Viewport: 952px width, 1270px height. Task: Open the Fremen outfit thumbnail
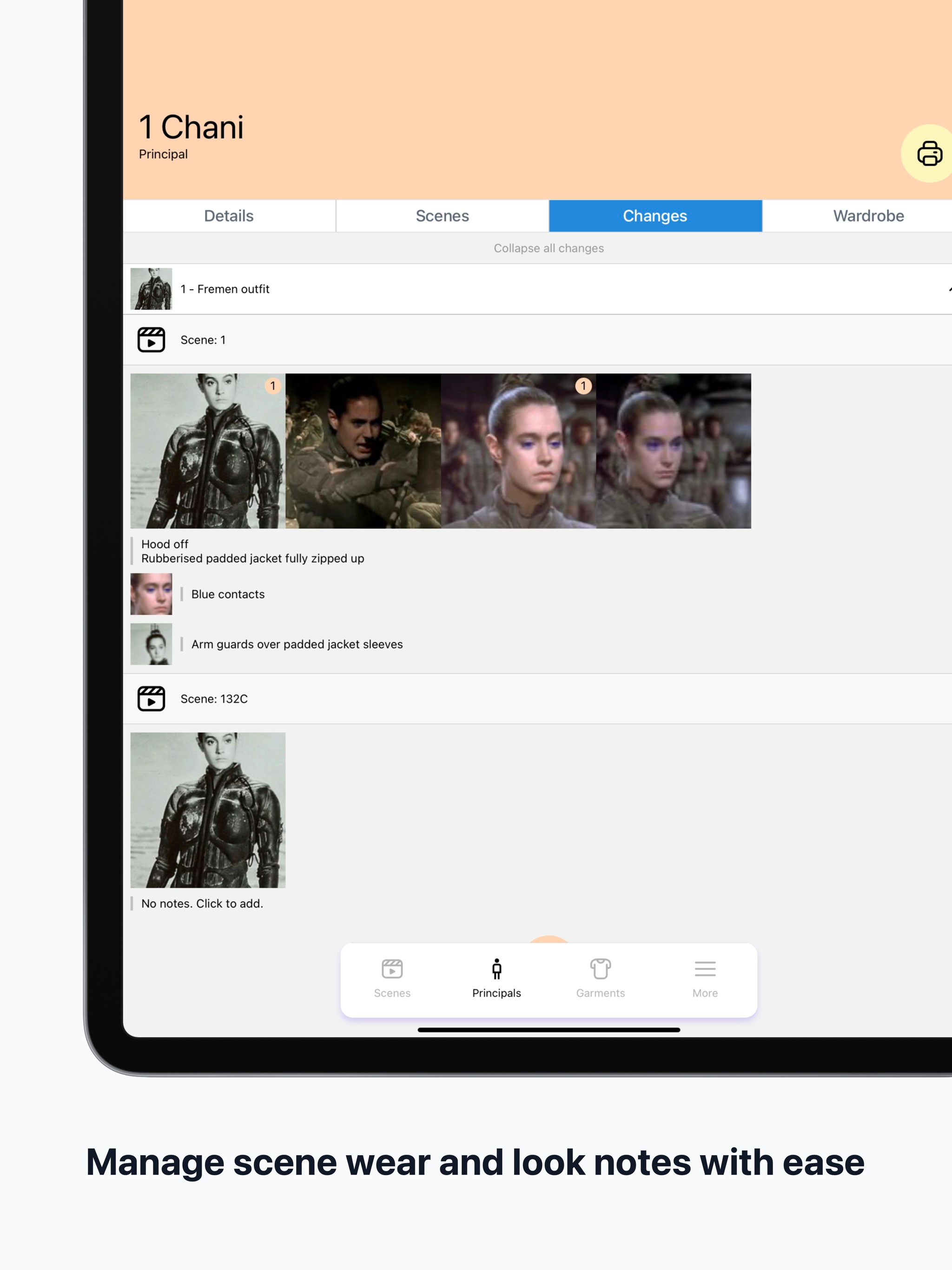(151, 289)
